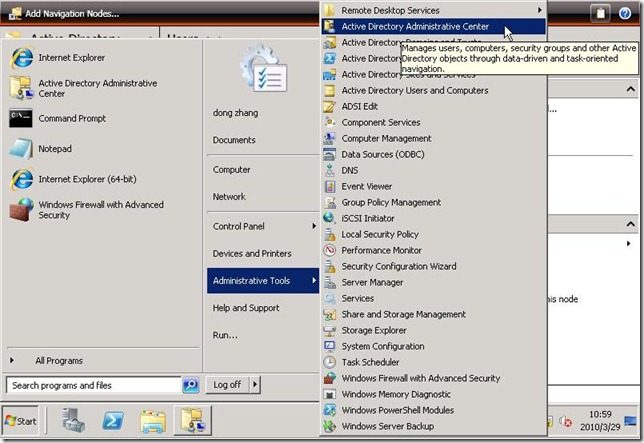Open the Log off options arrow
The height and width of the screenshot is (443, 644).
pyautogui.click(x=255, y=385)
